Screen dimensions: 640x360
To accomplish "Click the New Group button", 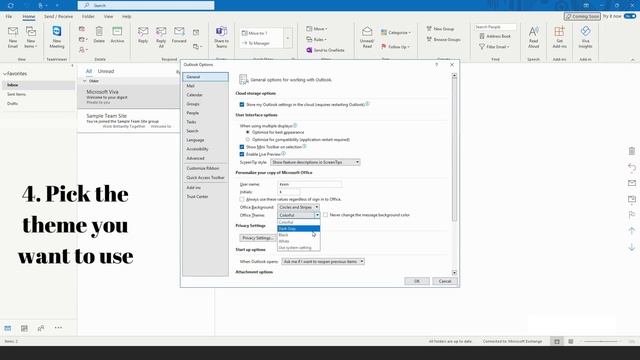I will tap(440, 29).
